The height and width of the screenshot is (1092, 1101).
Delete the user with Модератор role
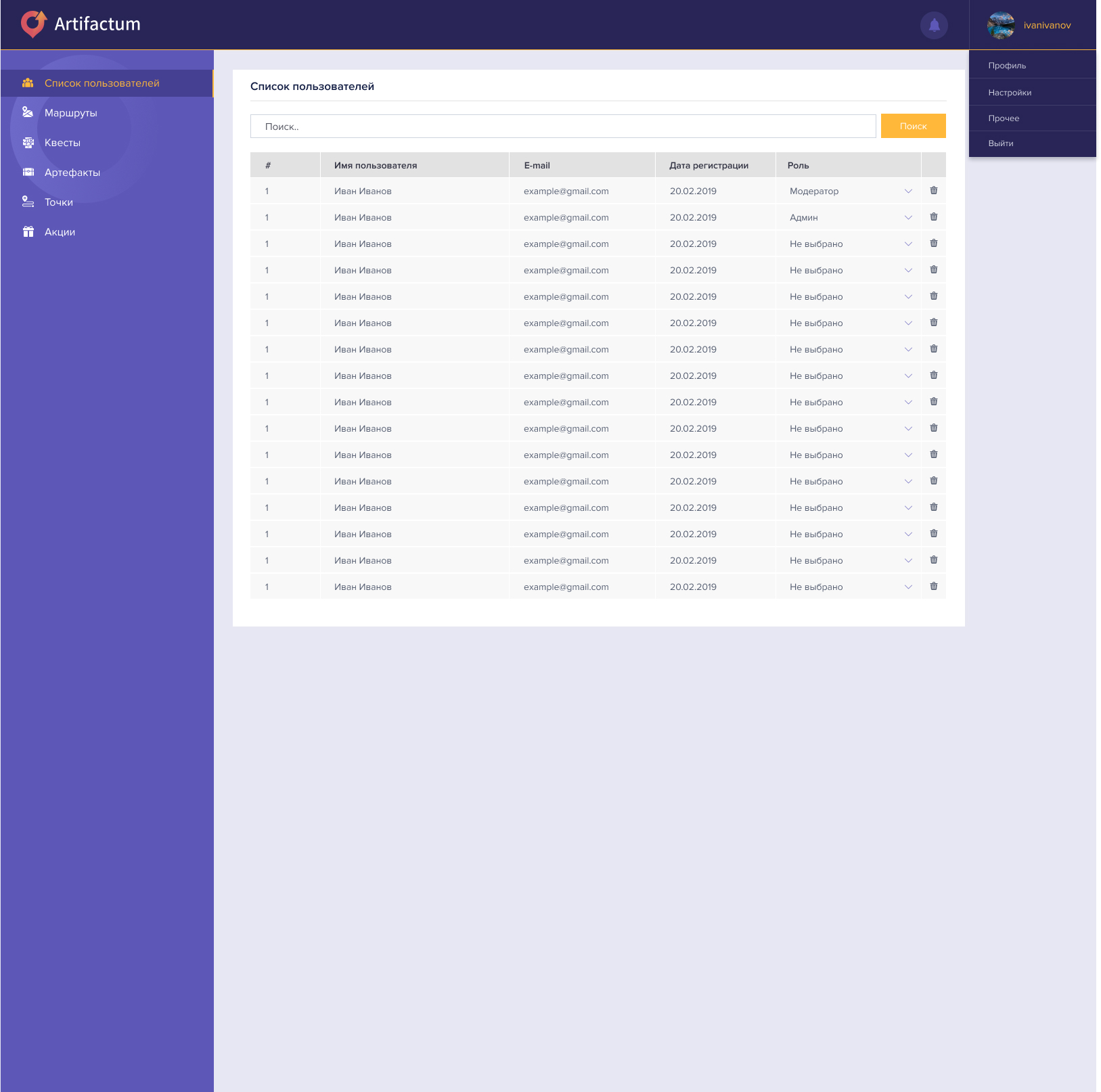[x=934, y=191]
